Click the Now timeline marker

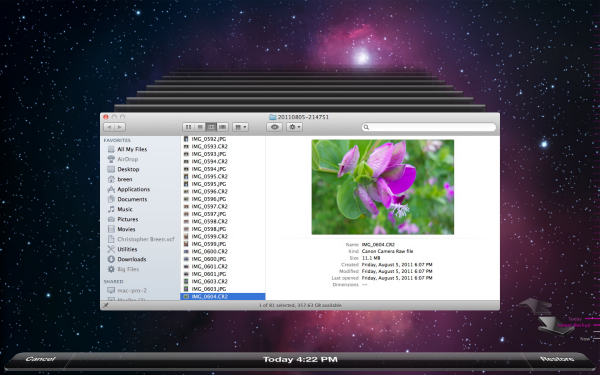click(585, 339)
